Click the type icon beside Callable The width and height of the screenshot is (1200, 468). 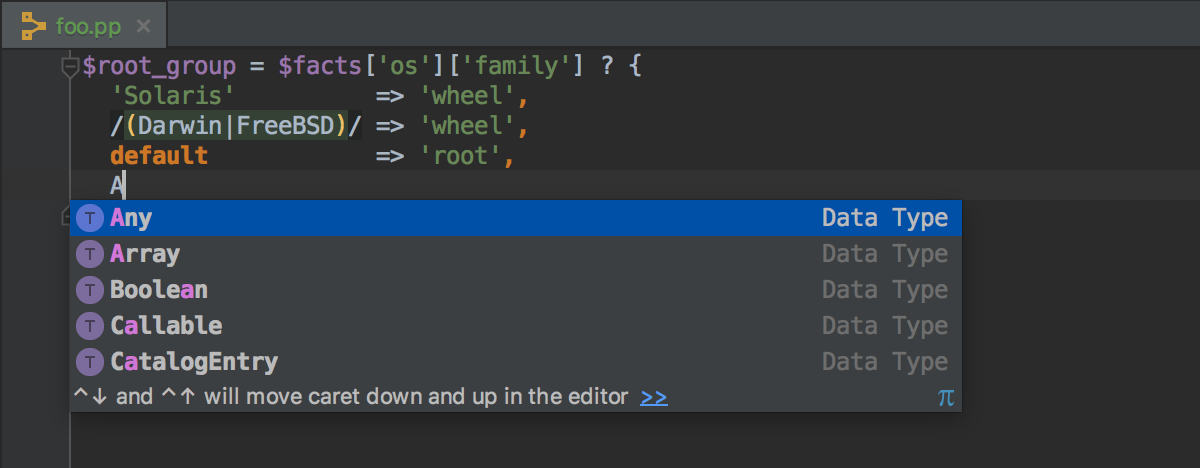[x=90, y=326]
